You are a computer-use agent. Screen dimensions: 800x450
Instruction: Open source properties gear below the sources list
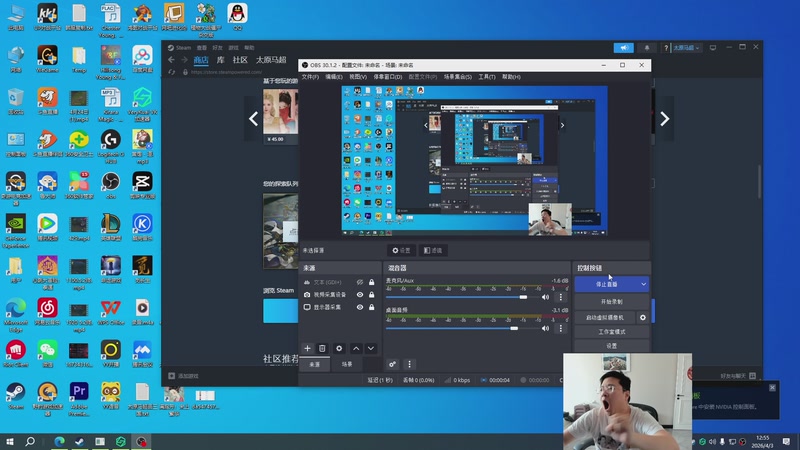[x=339, y=348]
